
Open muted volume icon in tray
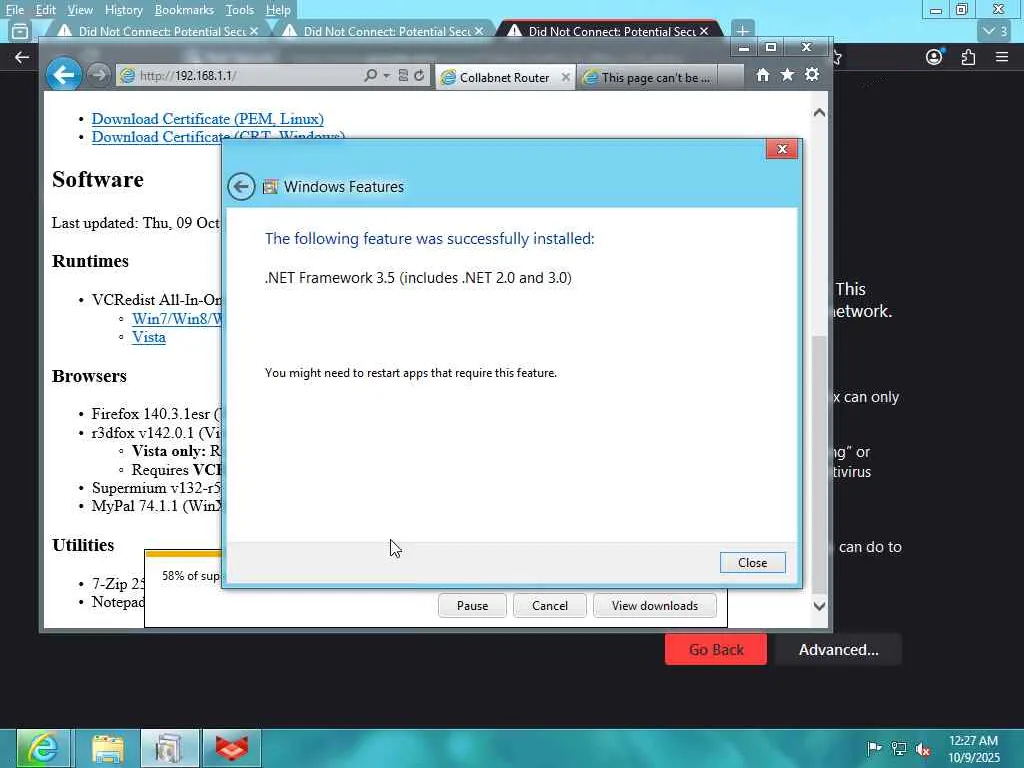[923, 748]
